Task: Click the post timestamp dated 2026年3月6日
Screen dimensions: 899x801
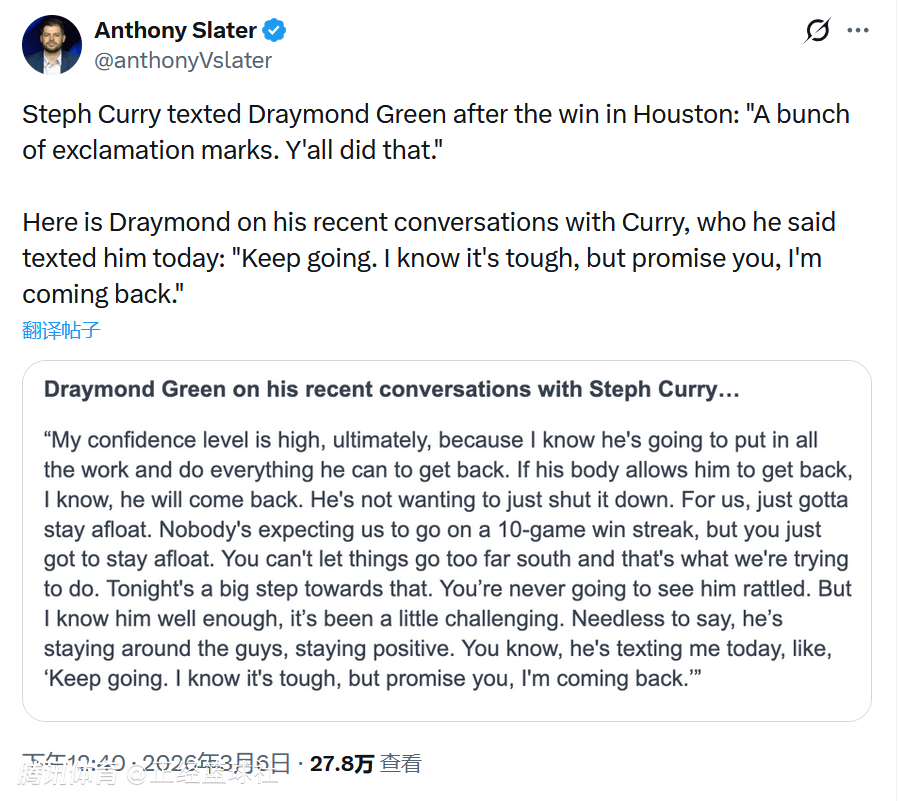Action: click(x=160, y=763)
